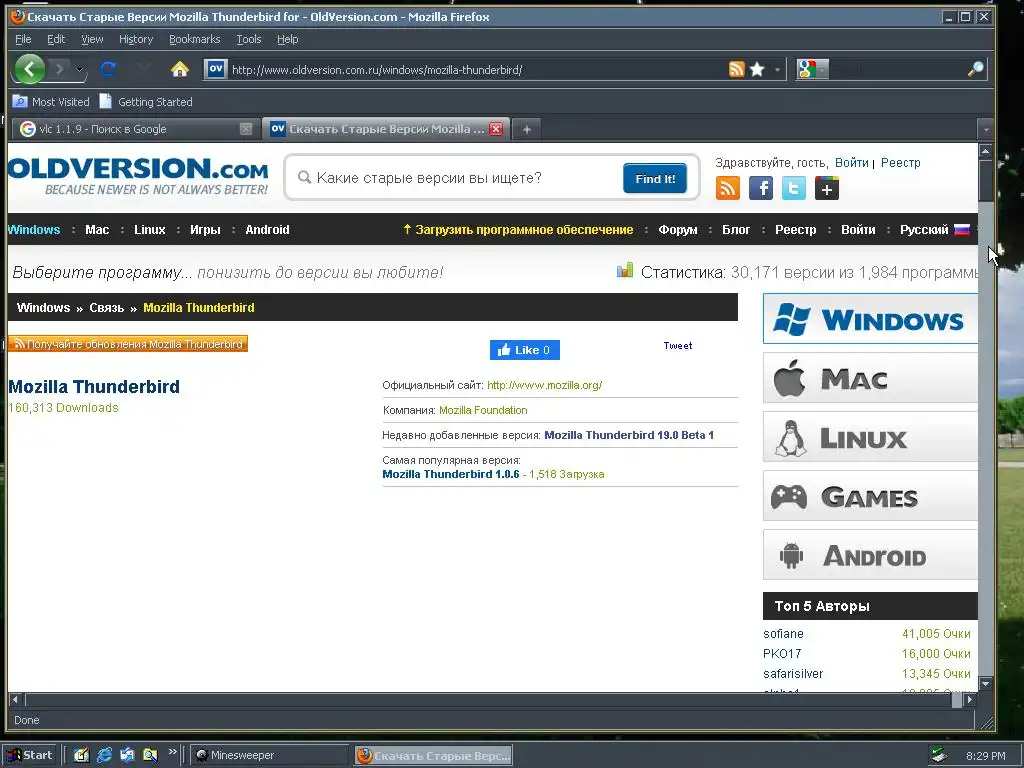This screenshot has height=768, width=1024.
Task: Click the search magnifier icon in search box
Action: (975, 69)
